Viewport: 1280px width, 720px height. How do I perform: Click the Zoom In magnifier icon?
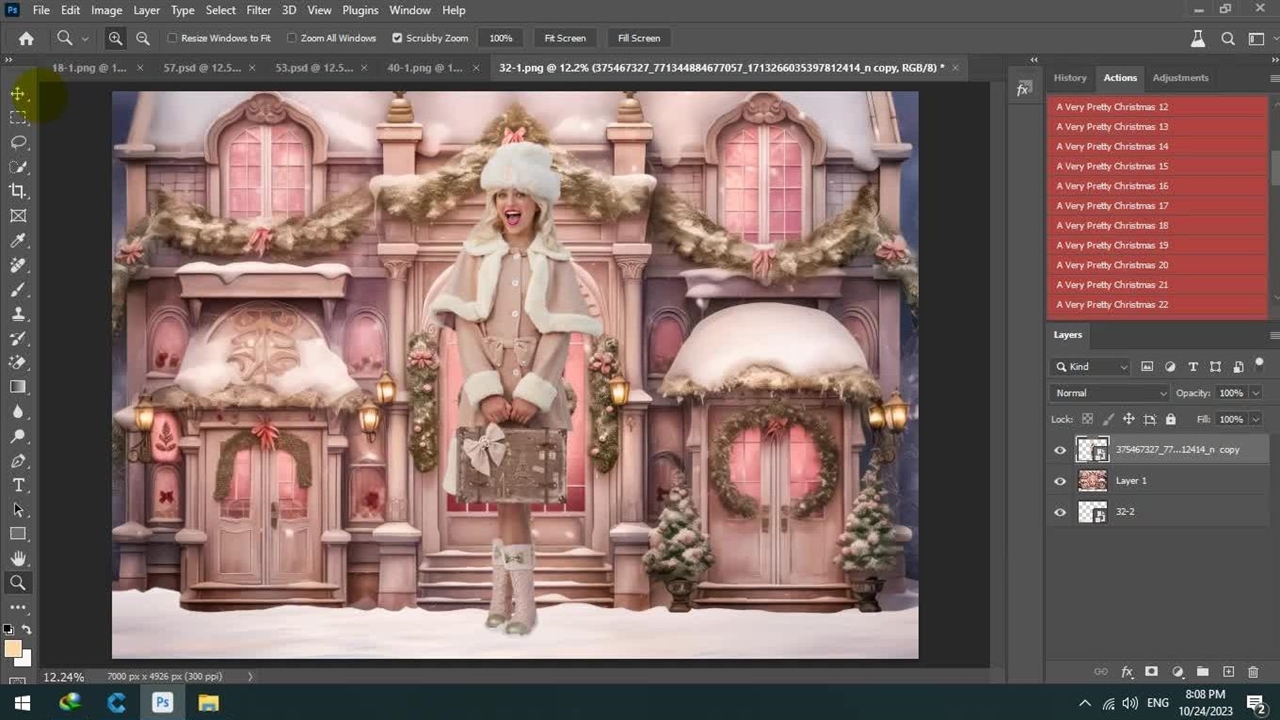pos(116,38)
